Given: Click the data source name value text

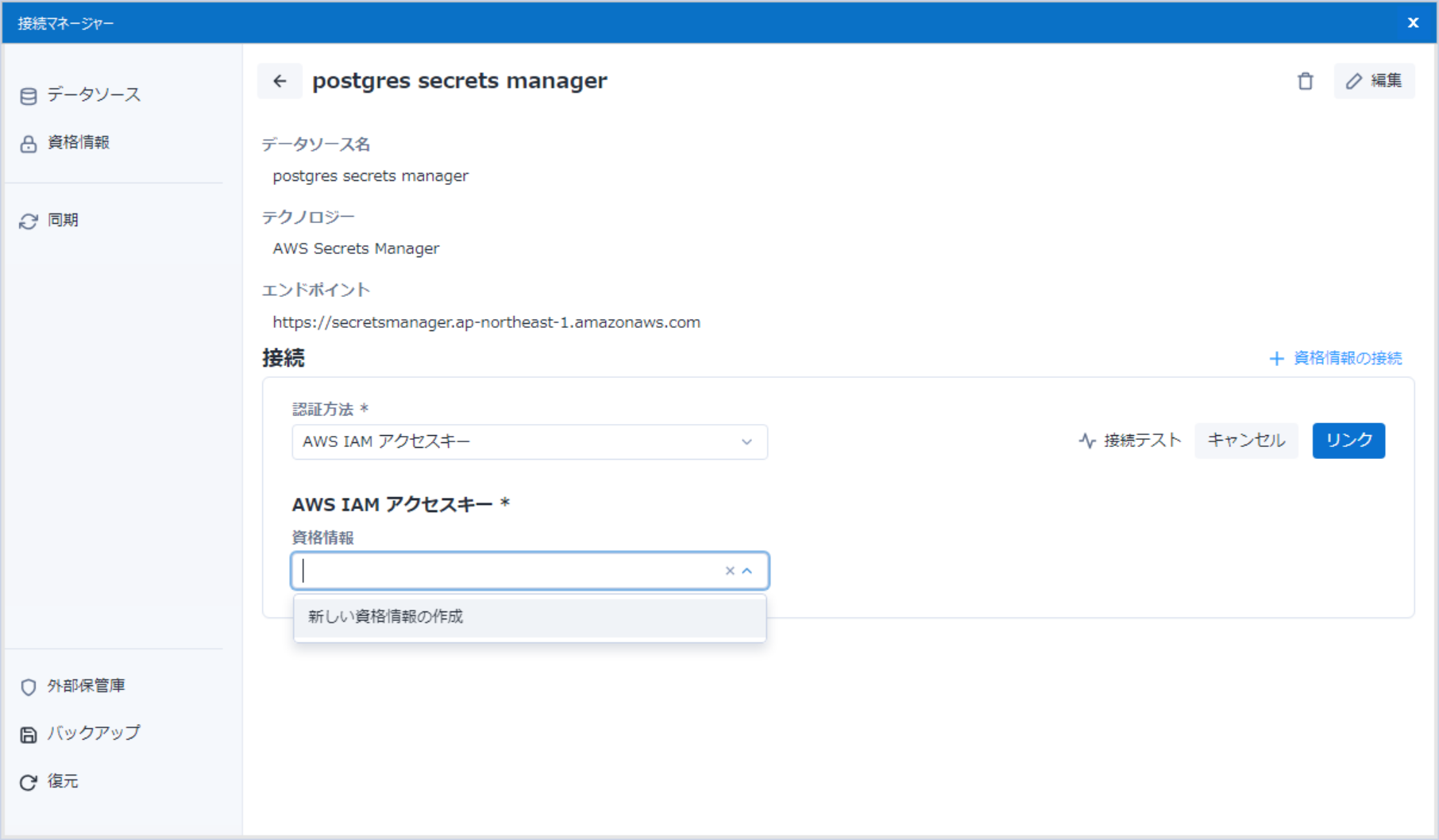Looking at the screenshot, I should (x=370, y=175).
